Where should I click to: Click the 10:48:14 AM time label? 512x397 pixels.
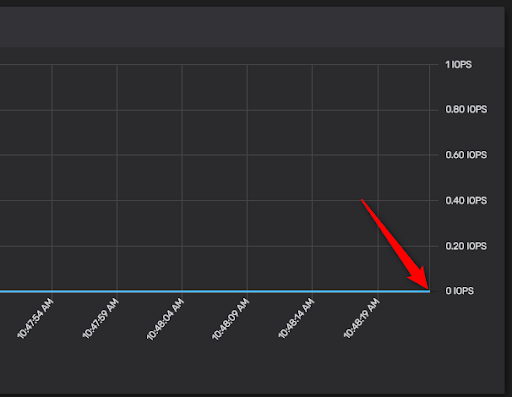click(296, 319)
